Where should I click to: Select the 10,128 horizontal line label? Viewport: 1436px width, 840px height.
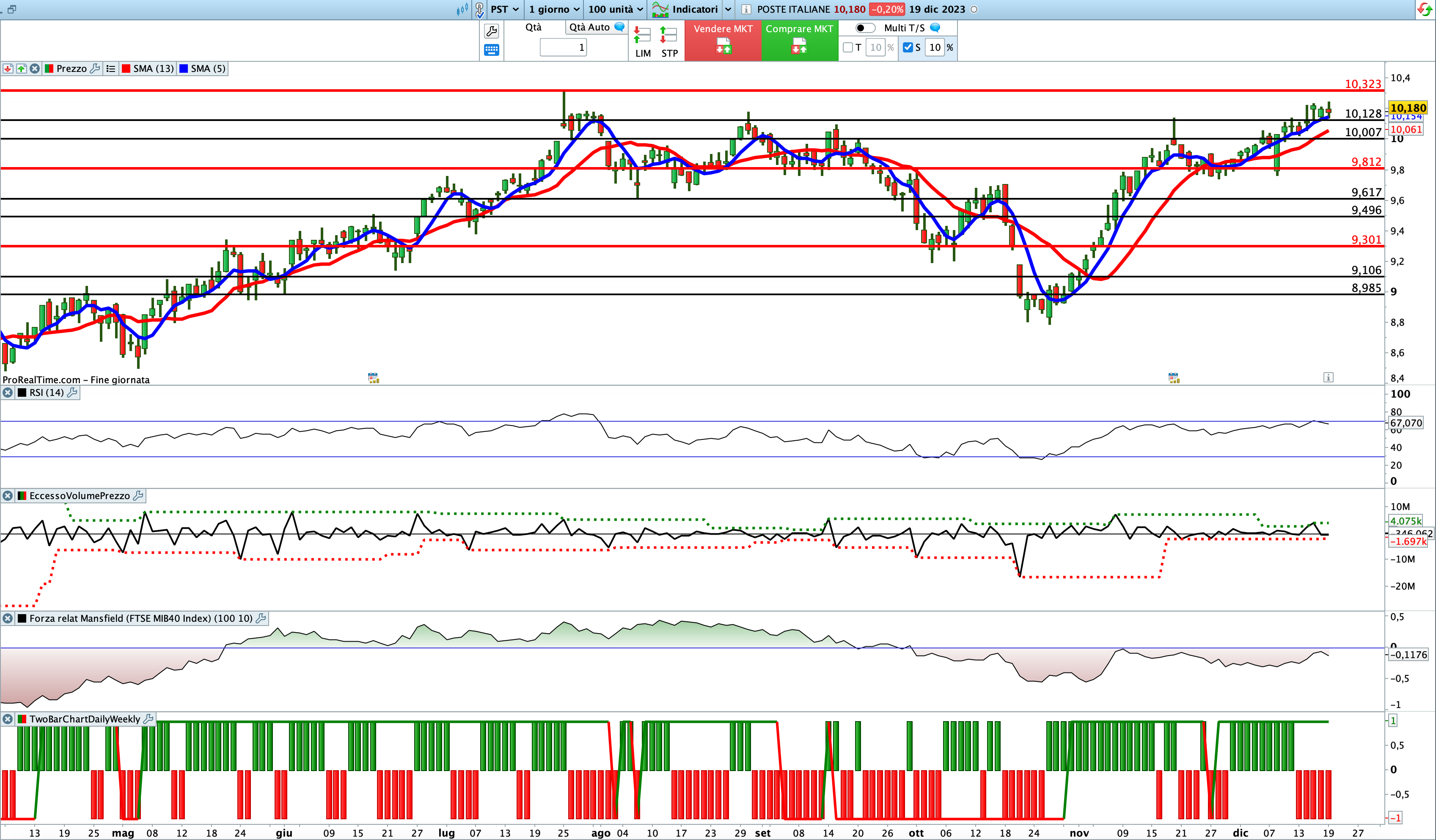1363,113
